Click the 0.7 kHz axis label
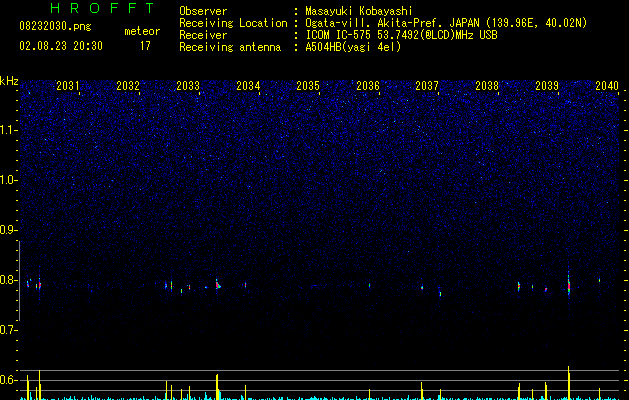This screenshot has width=629, height=400. click(x=8, y=330)
